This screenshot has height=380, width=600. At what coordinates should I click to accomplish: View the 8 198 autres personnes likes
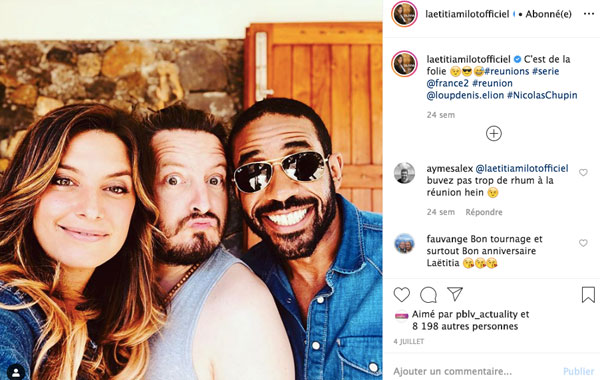pyautogui.click(x=465, y=326)
